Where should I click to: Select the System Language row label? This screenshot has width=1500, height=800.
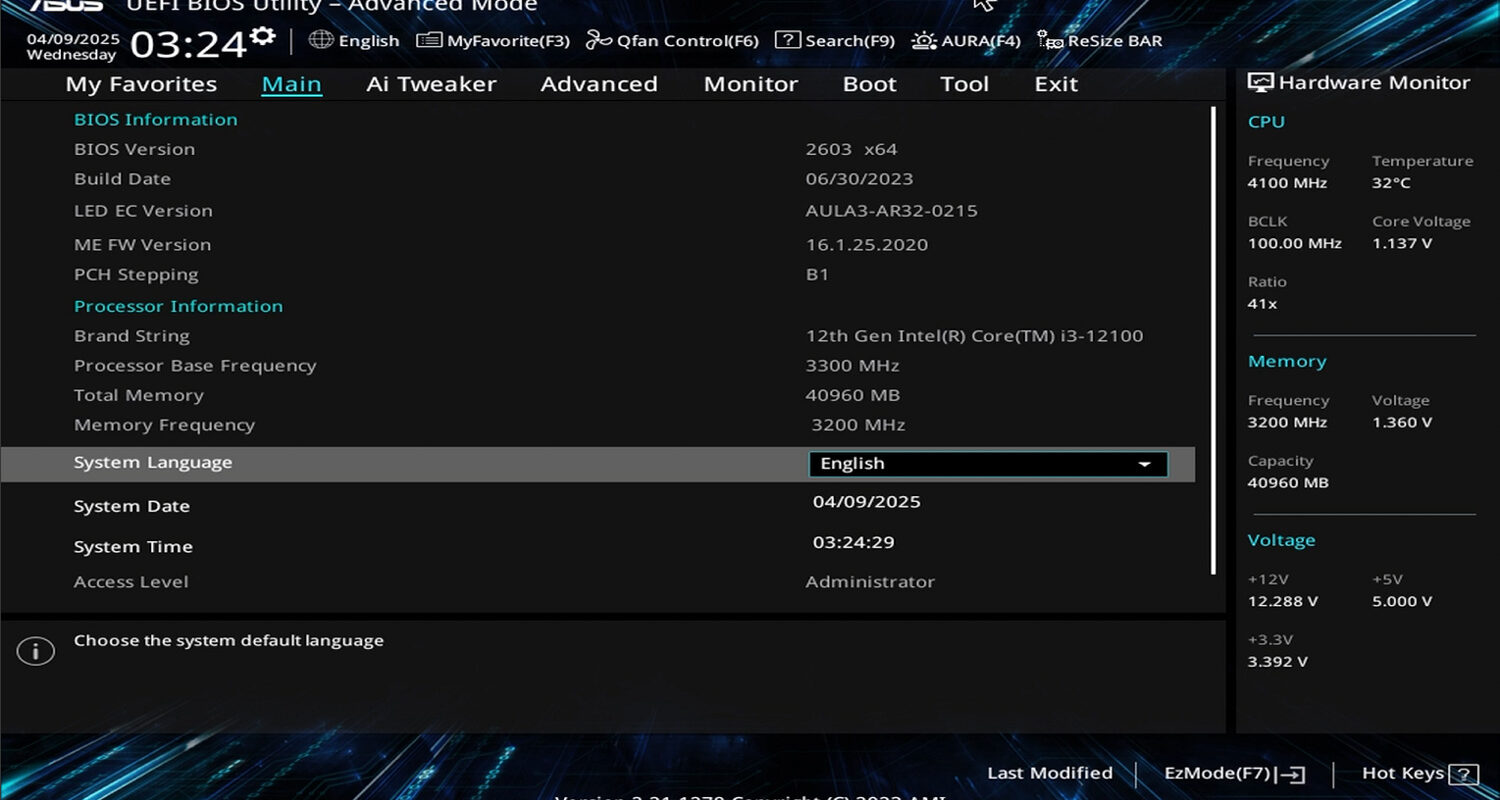point(153,462)
